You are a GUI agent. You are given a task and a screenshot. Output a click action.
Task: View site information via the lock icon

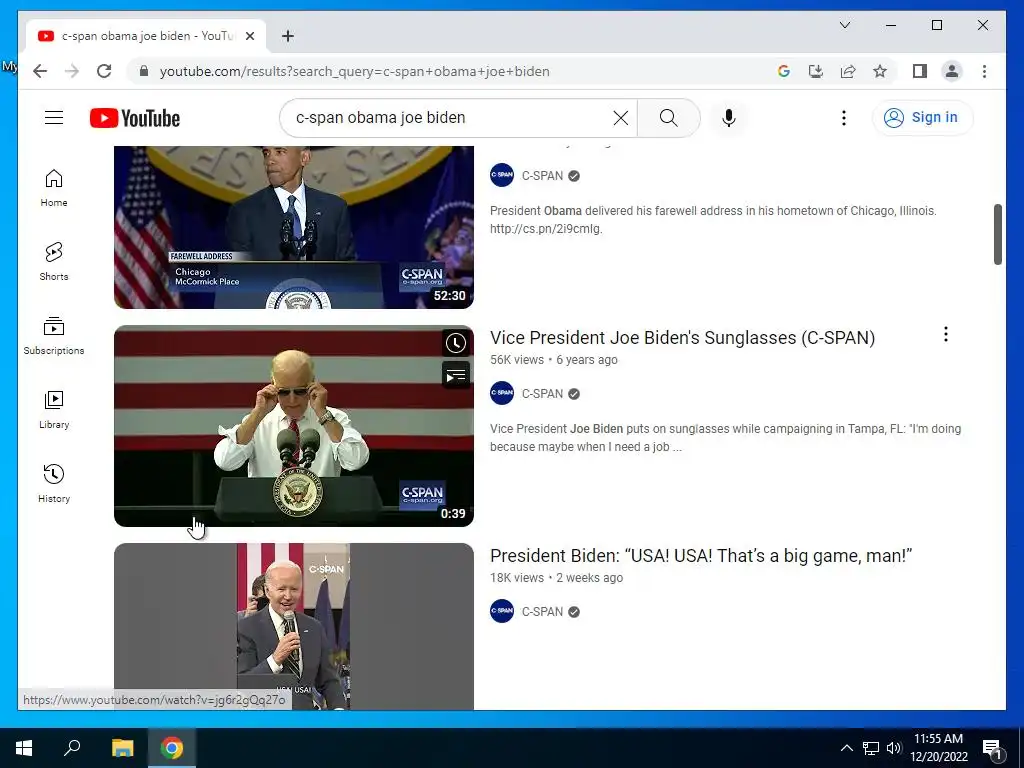(x=144, y=71)
